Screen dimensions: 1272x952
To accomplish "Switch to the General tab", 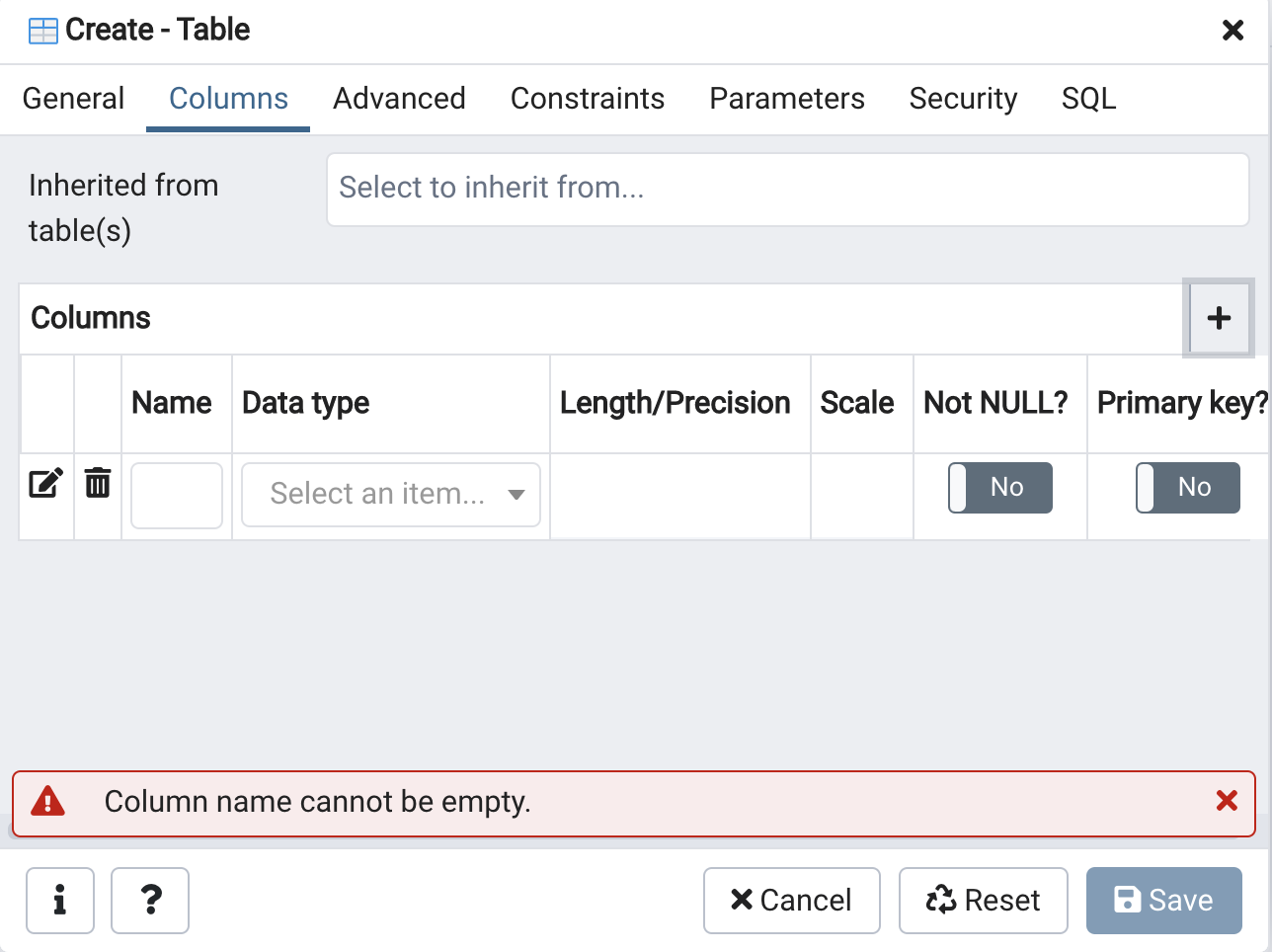I will 73,99.
